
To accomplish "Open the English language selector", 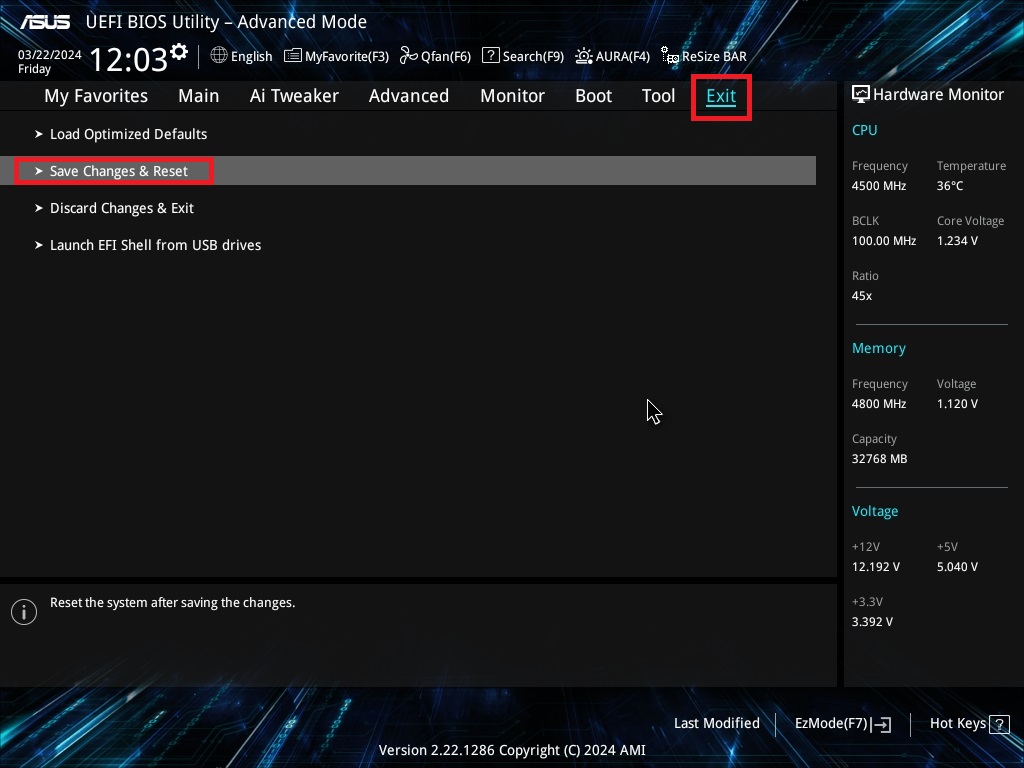I will [x=241, y=56].
